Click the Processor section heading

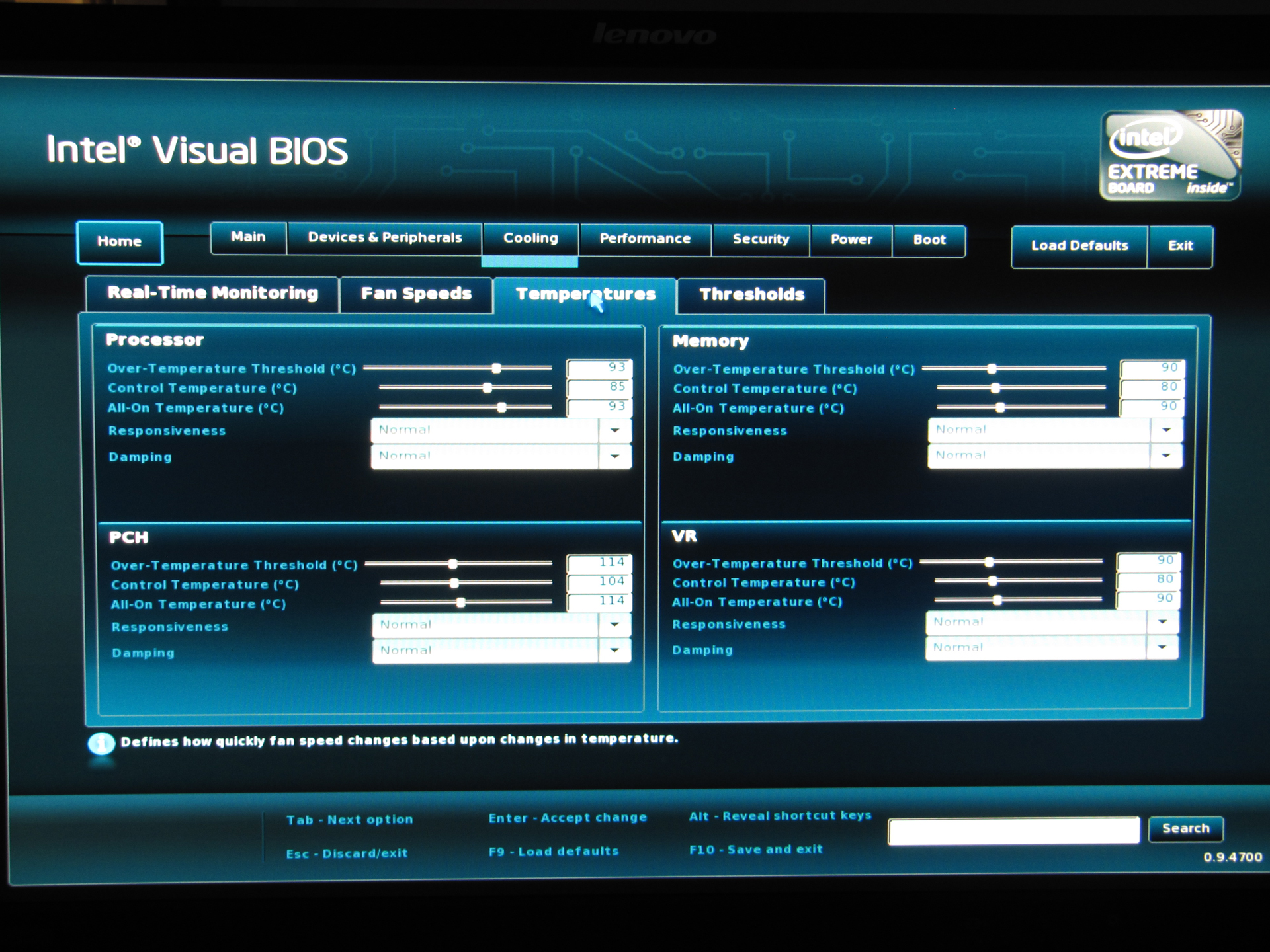155,340
